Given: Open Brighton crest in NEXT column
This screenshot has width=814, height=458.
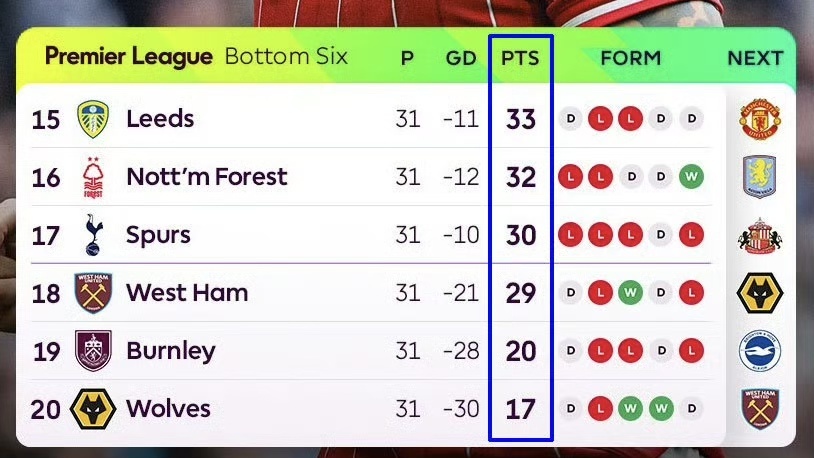Looking at the screenshot, I should coord(759,351).
